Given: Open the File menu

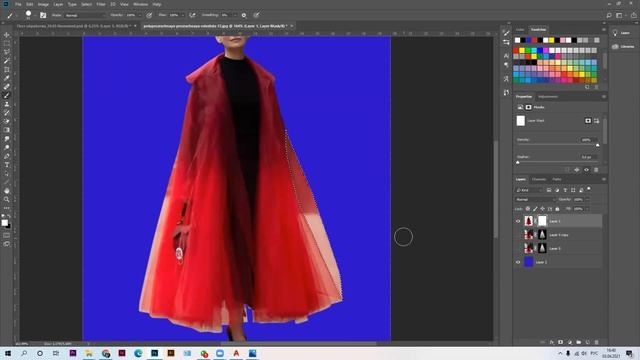Looking at the screenshot, I should point(18,4).
